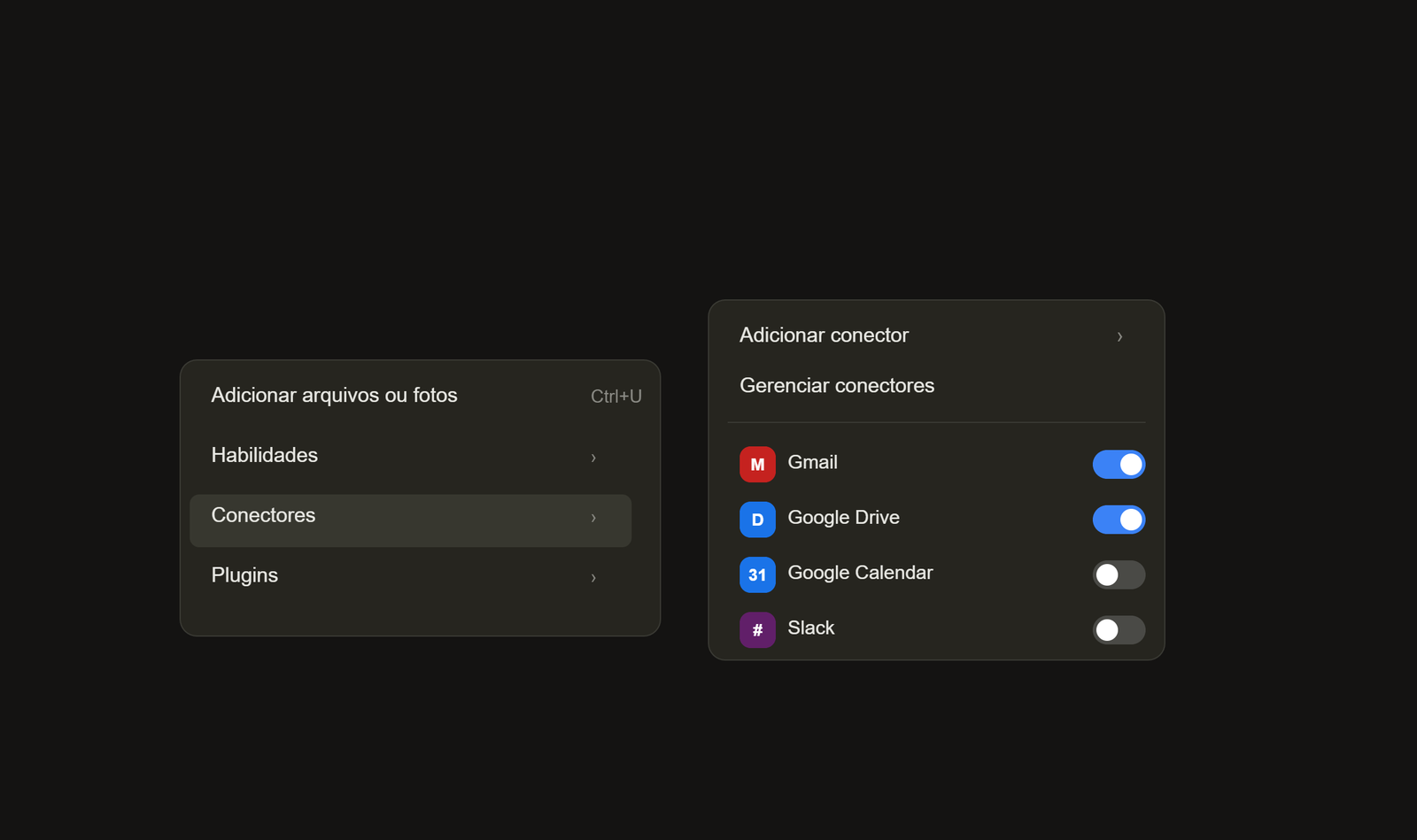This screenshot has width=1417, height=840.
Task: Open the Habilidades menu item
Action: pyautogui.click(x=411, y=456)
